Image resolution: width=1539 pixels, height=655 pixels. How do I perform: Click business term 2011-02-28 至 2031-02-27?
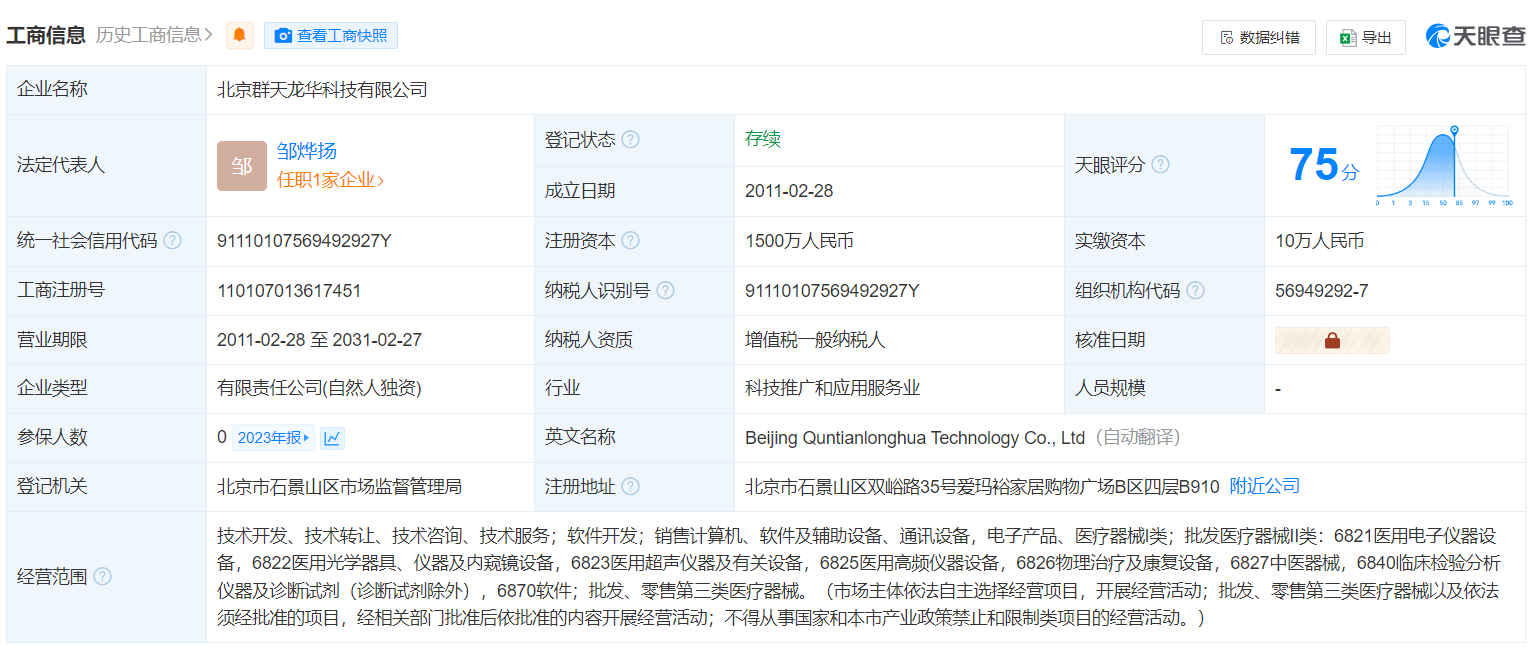(319, 340)
